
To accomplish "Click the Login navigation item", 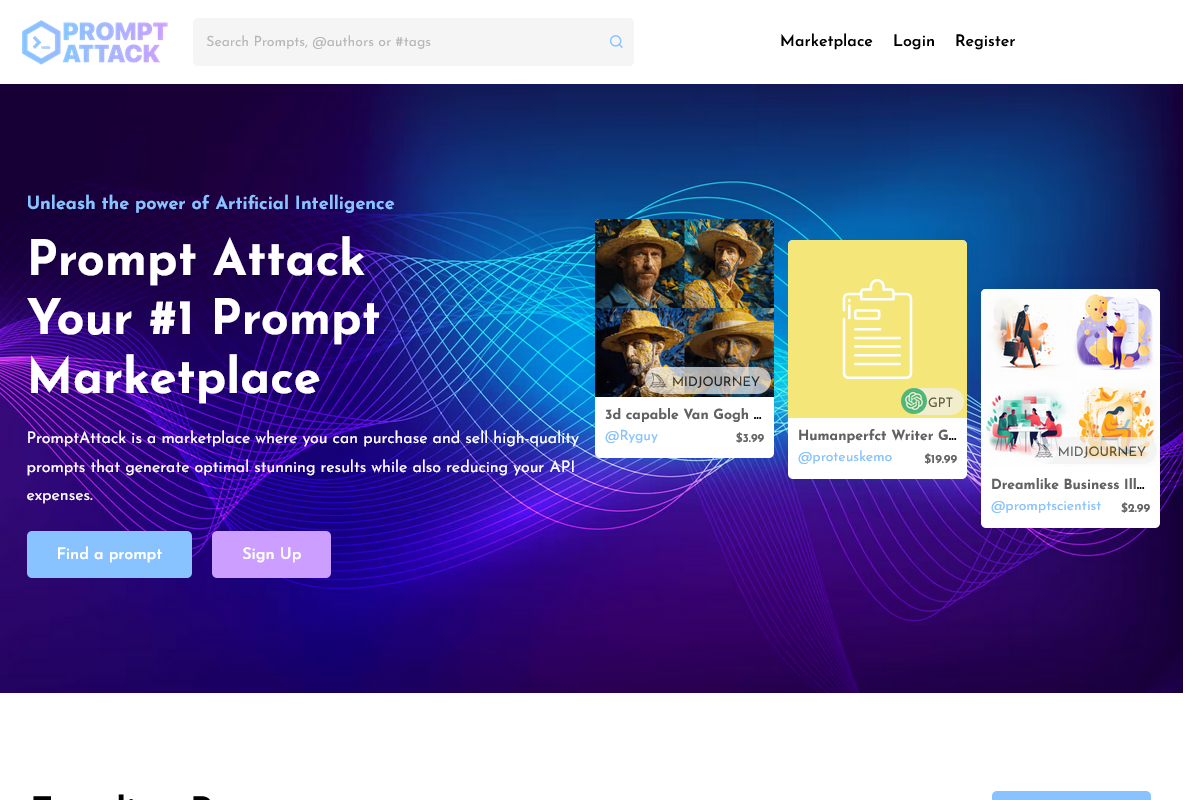I will click(x=913, y=41).
